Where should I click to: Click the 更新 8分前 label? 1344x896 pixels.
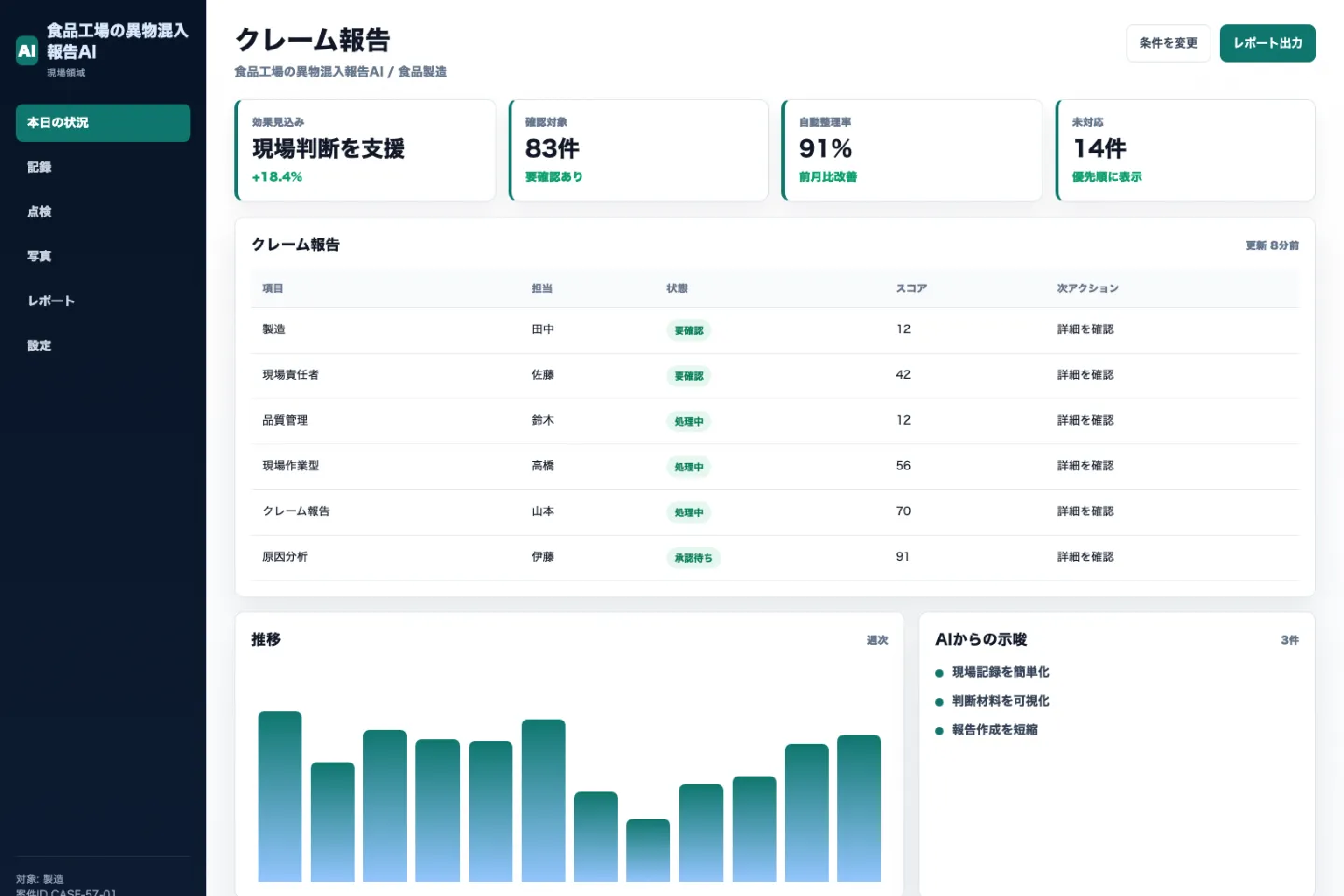coord(1272,245)
